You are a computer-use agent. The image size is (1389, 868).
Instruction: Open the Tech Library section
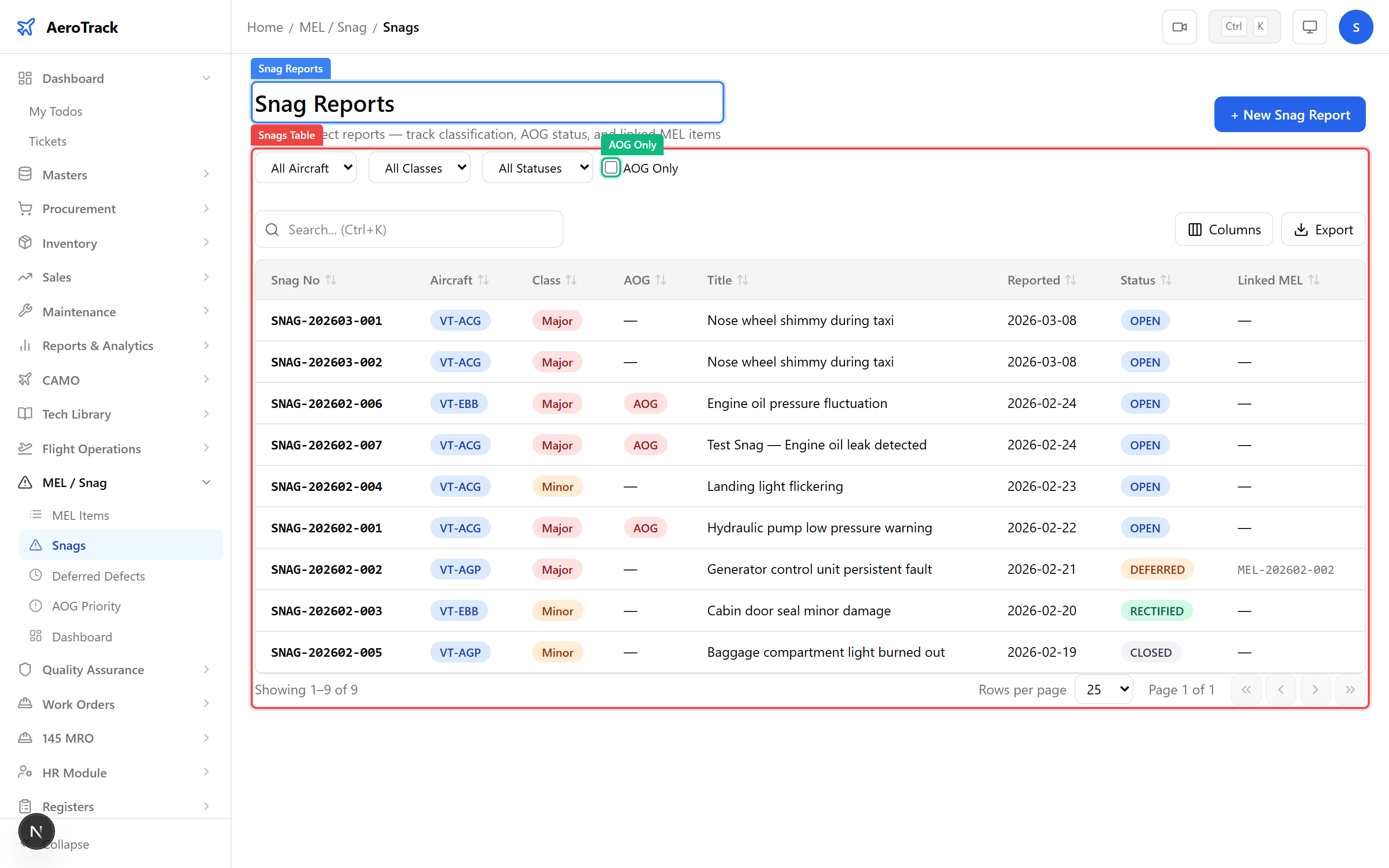pyautogui.click(x=77, y=414)
